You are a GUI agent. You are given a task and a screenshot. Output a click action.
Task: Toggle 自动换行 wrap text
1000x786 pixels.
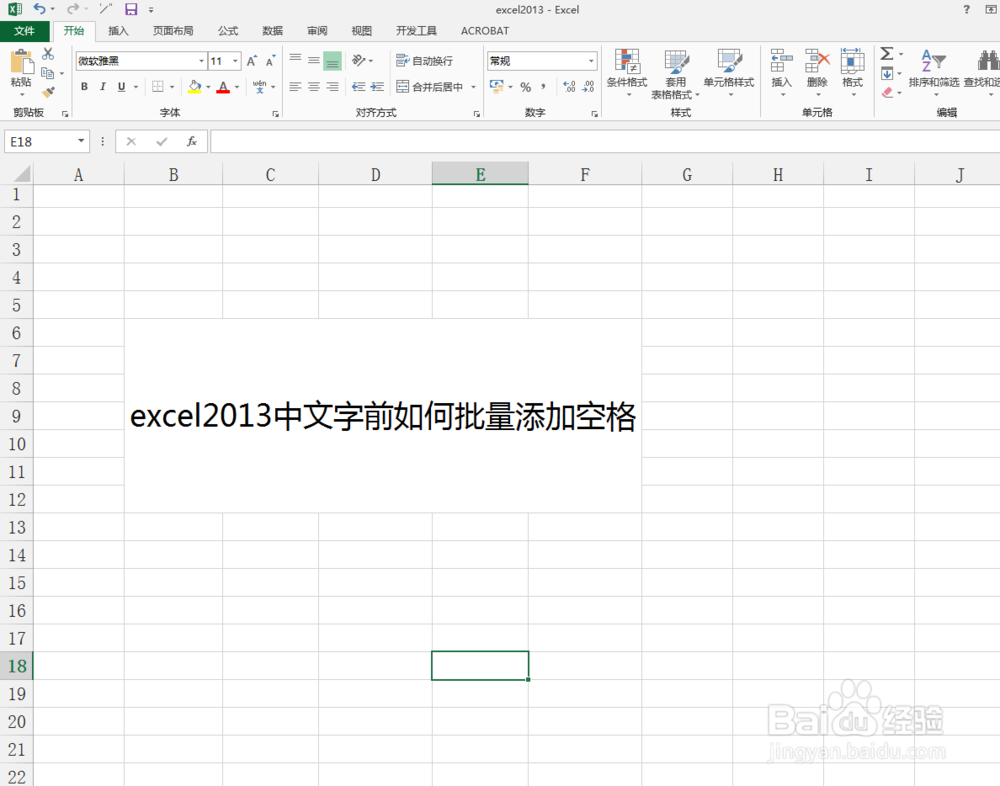424,61
